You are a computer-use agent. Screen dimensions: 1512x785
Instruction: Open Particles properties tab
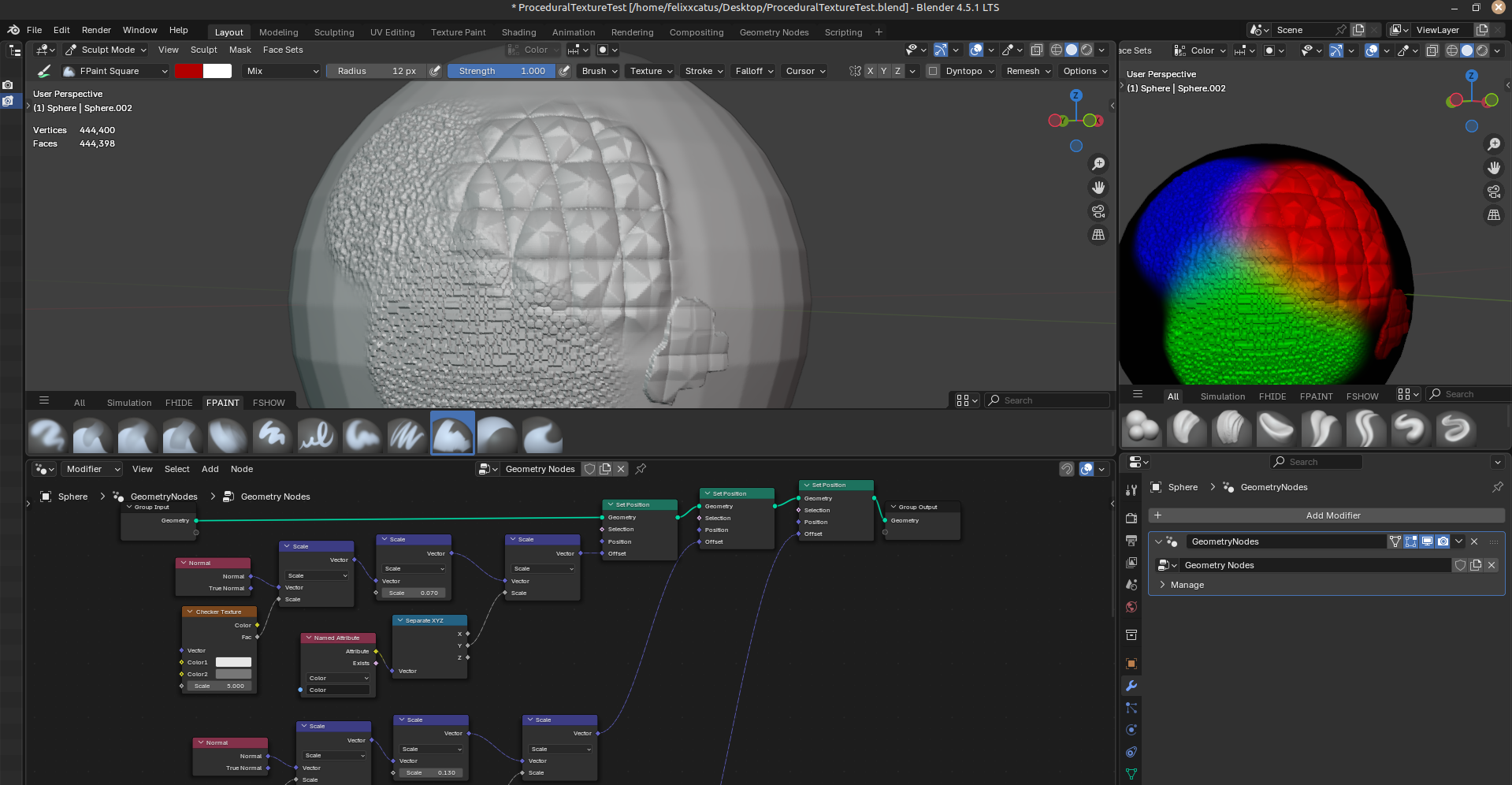[1131, 707]
